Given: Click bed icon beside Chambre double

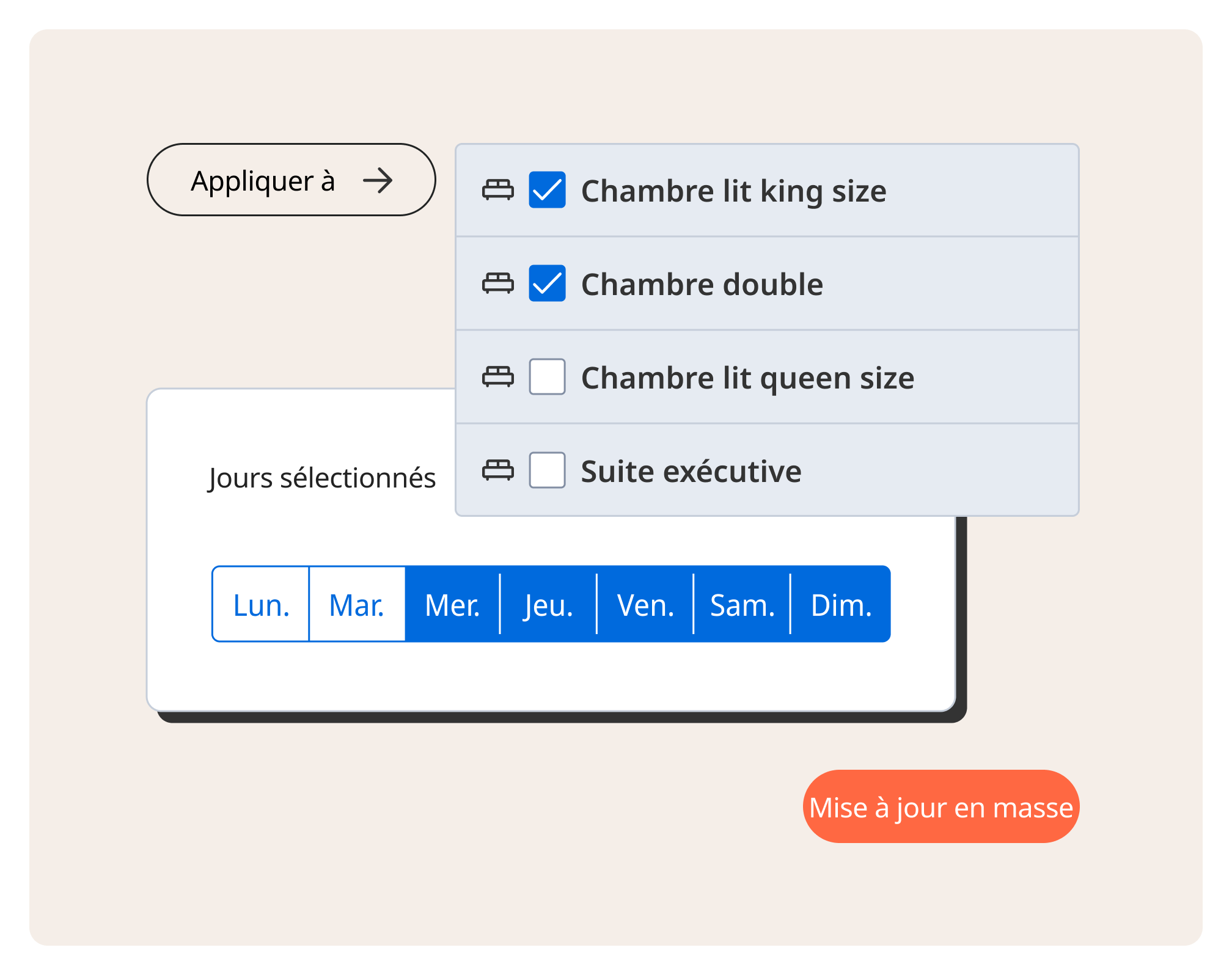Looking at the screenshot, I should (x=497, y=283).
